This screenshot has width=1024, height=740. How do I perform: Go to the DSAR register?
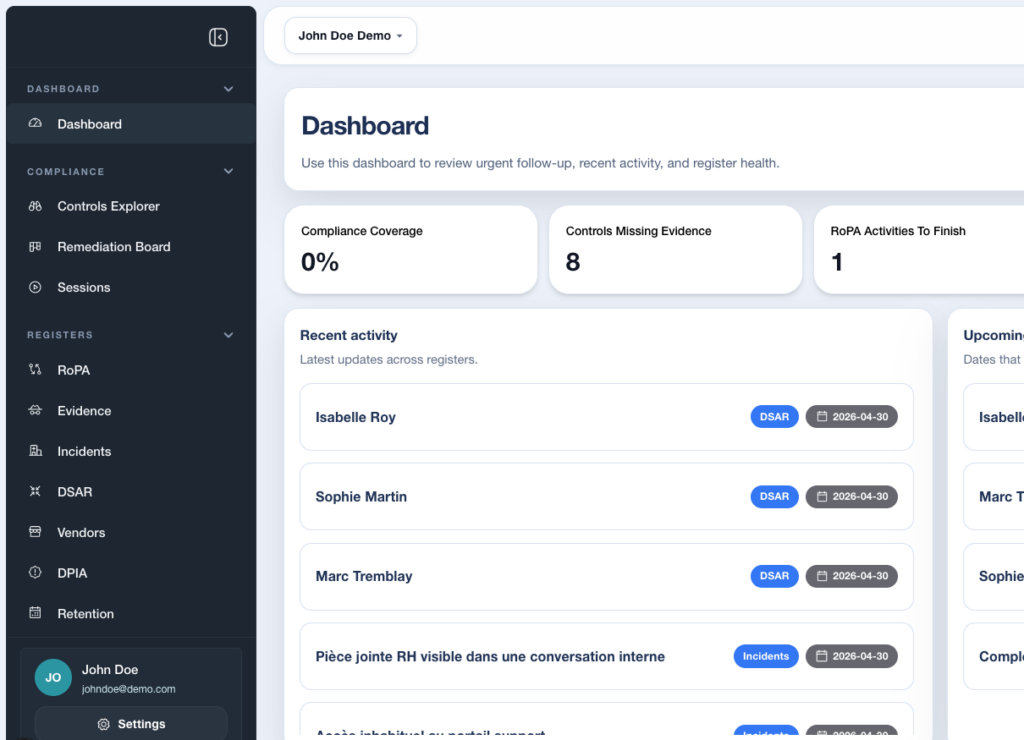click(x=131, y=492)
